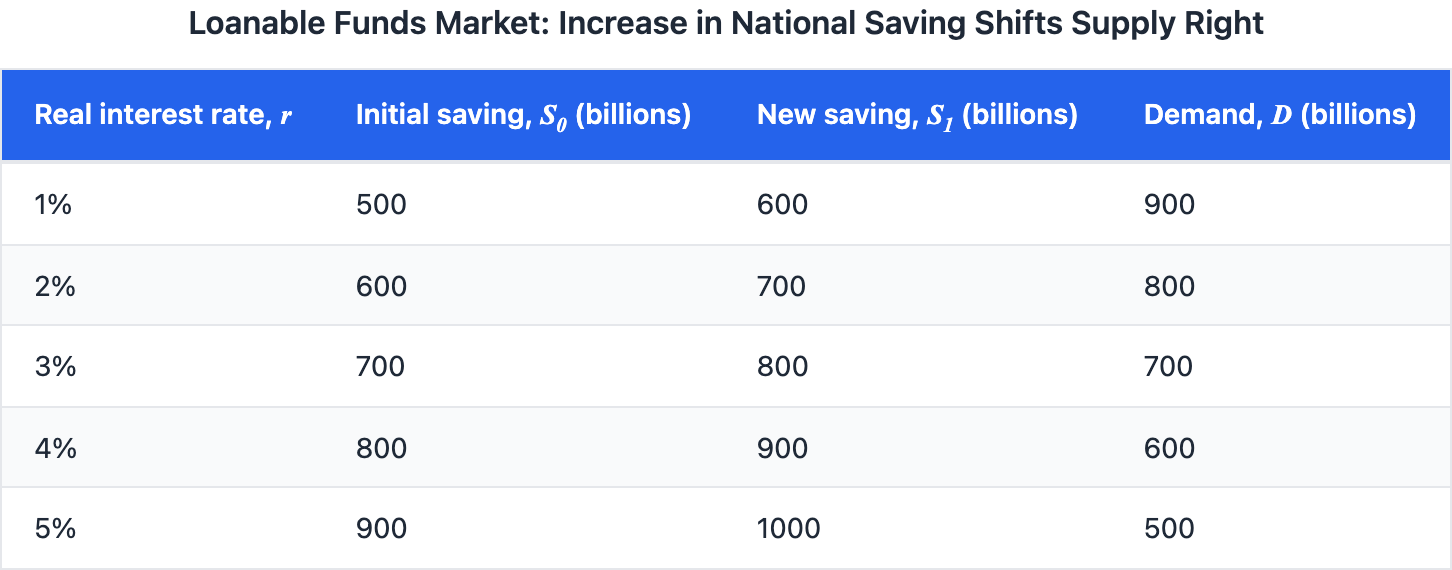
Task: Click the 2% interest rate cell
Action: (x=56, y=286)
